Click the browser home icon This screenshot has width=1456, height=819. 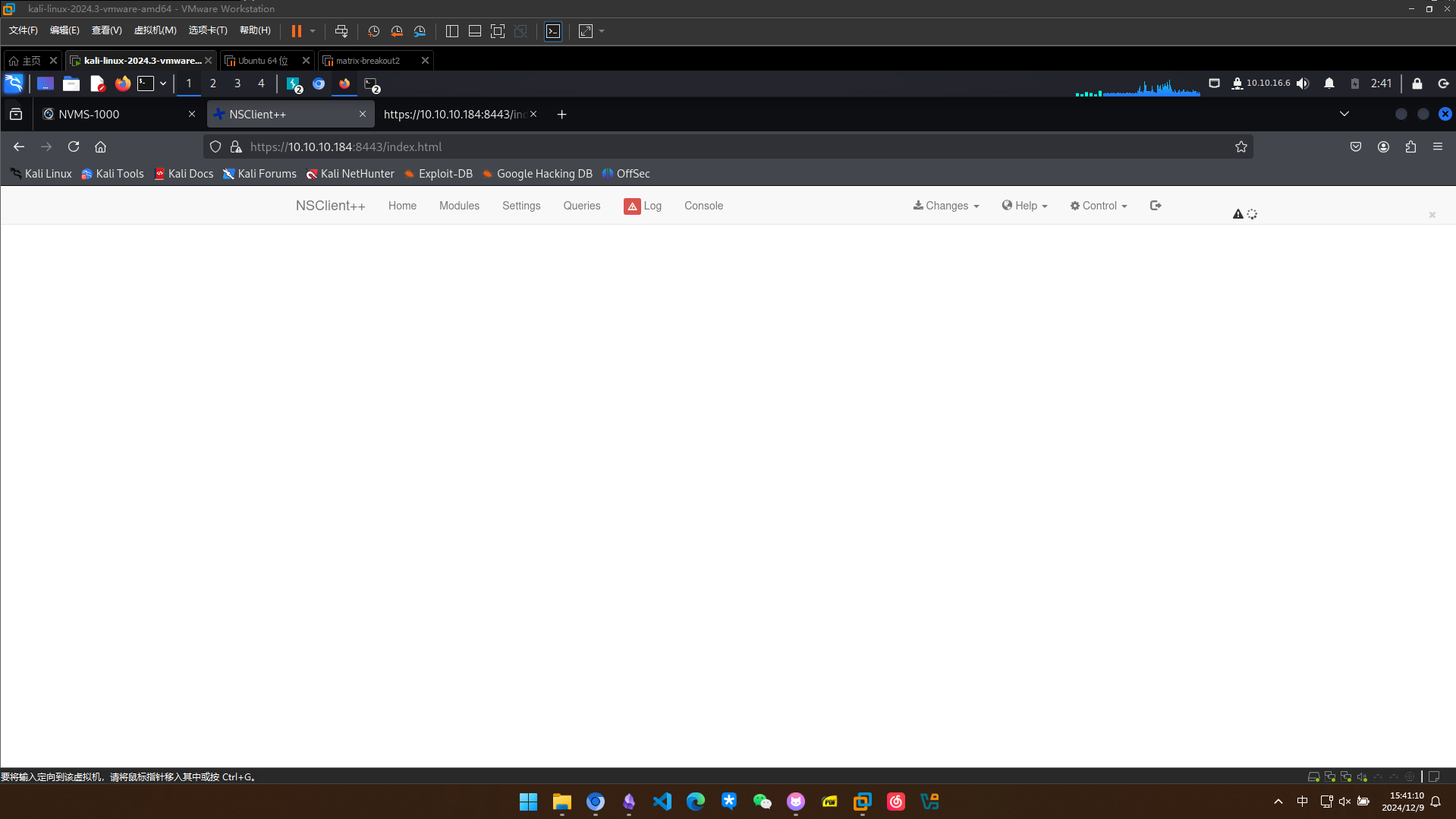point(100,146)
